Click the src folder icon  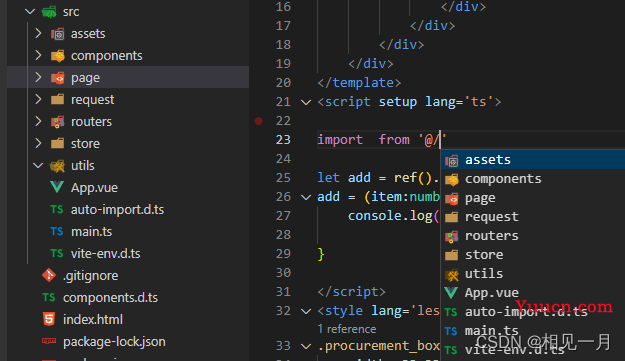(49, 12)
